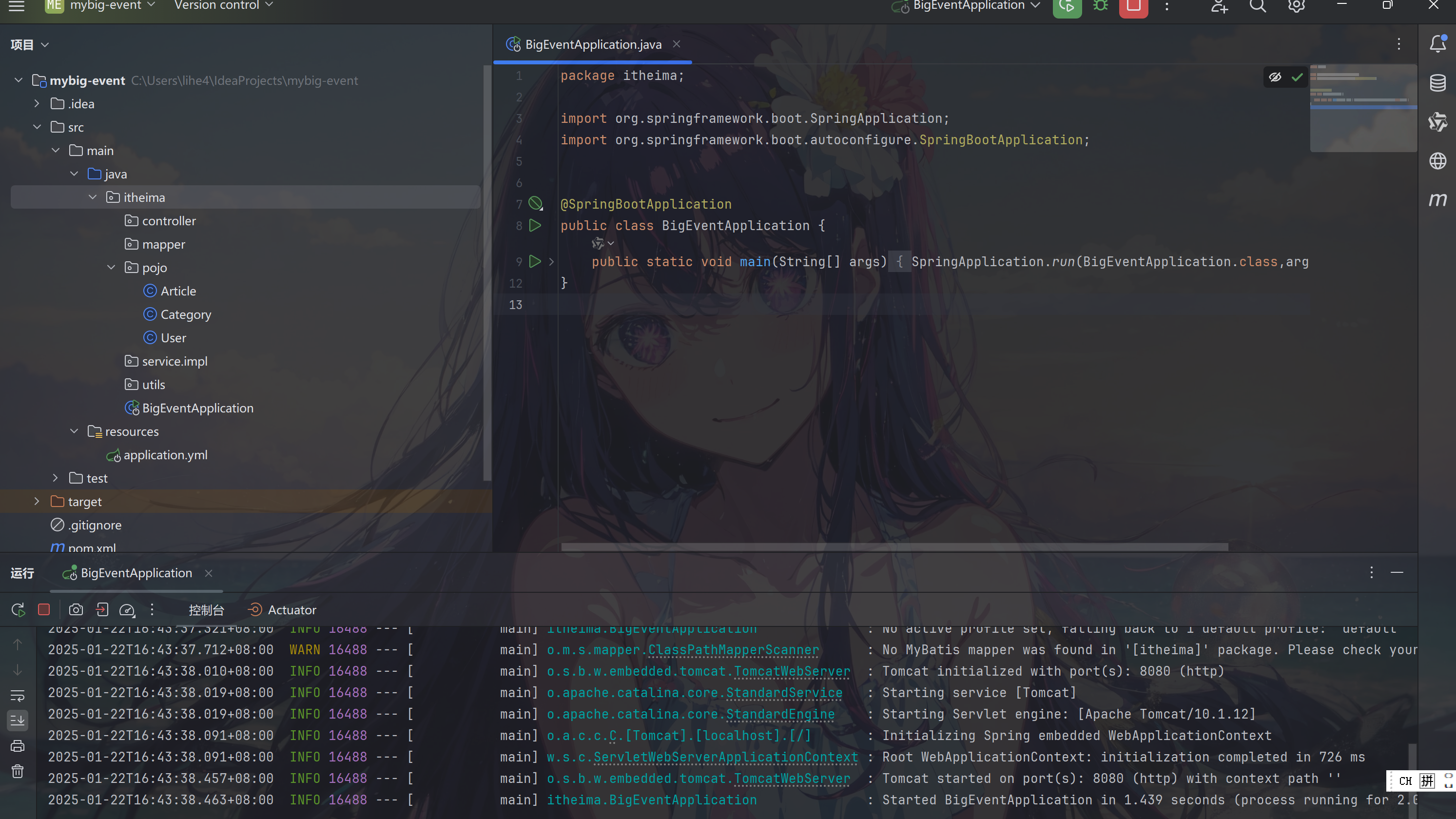Screen dimensions: 1456x819
Task: Open the Notifications bell panel
Action: point(1437,44)
